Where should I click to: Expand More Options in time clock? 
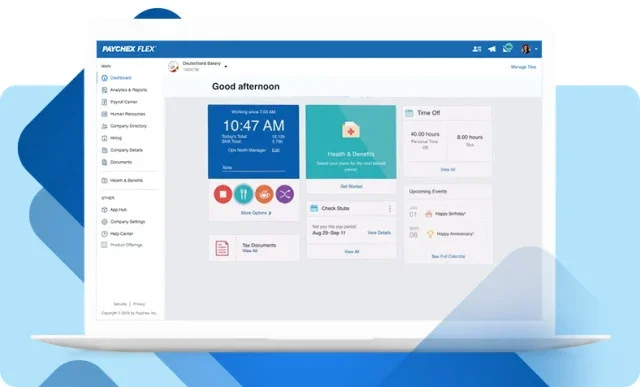256,213
